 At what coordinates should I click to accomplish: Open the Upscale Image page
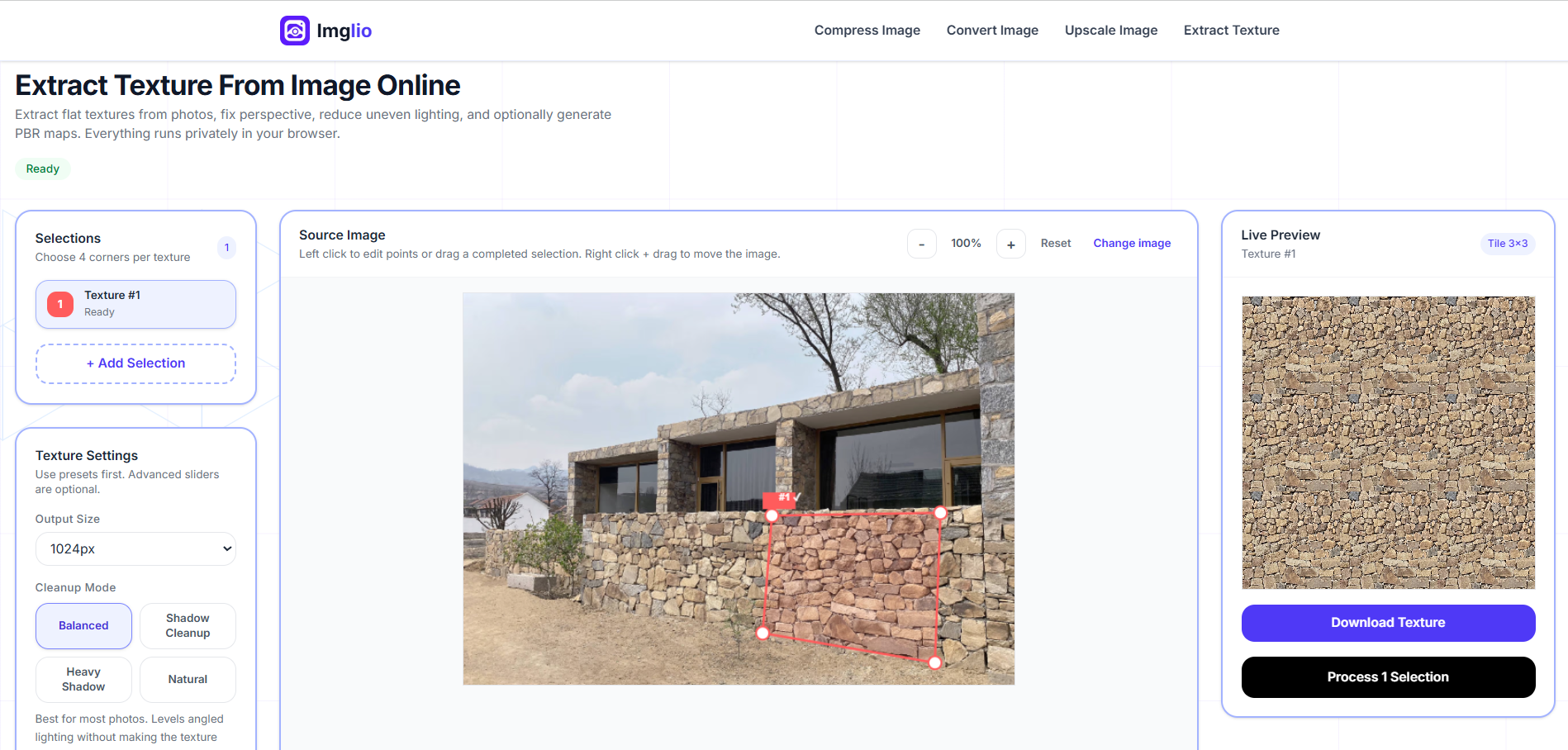[x=1110, y=31]
